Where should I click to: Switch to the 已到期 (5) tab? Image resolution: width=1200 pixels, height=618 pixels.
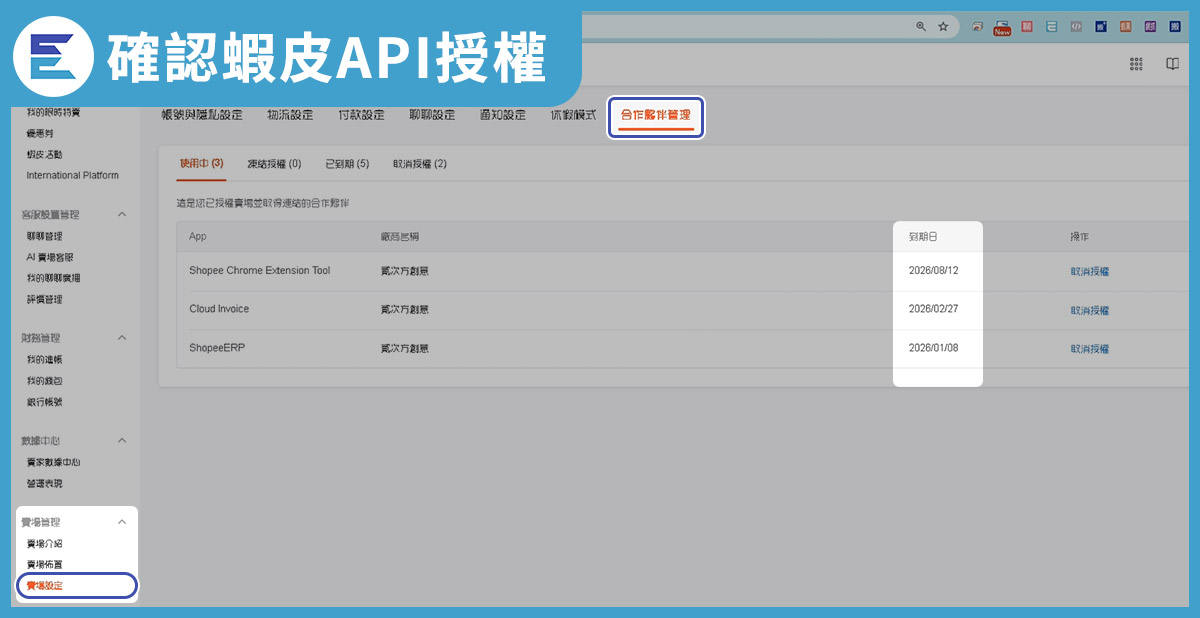pos(347,164)
